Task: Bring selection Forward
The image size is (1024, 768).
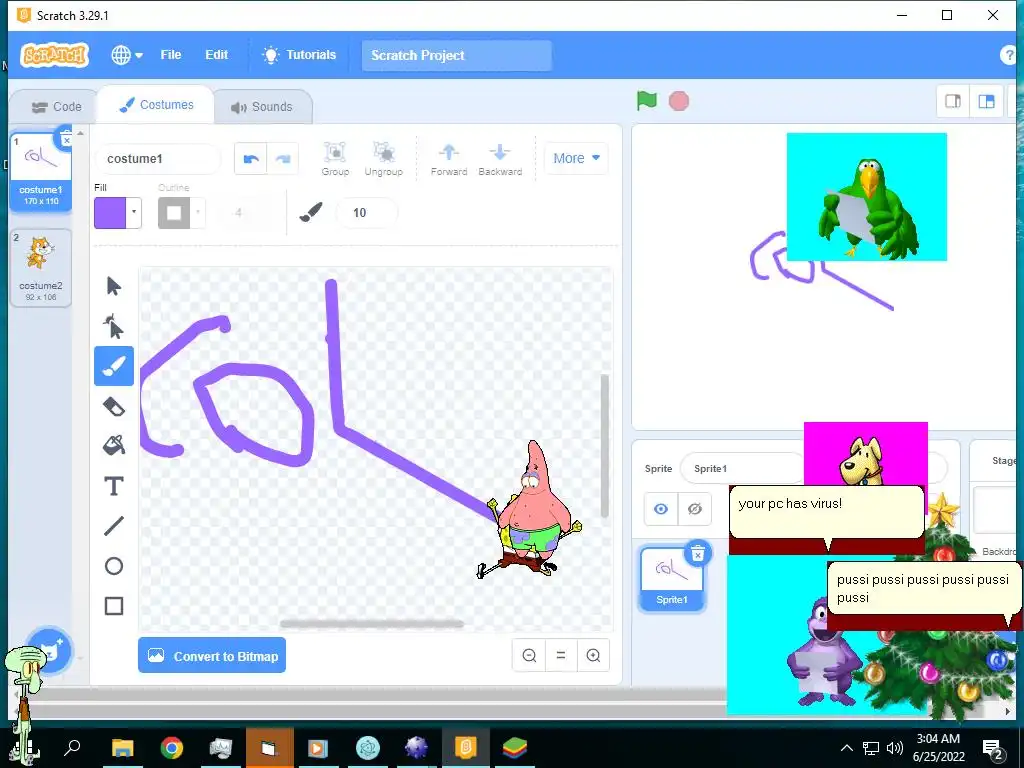Action: [x=449, y=159]
